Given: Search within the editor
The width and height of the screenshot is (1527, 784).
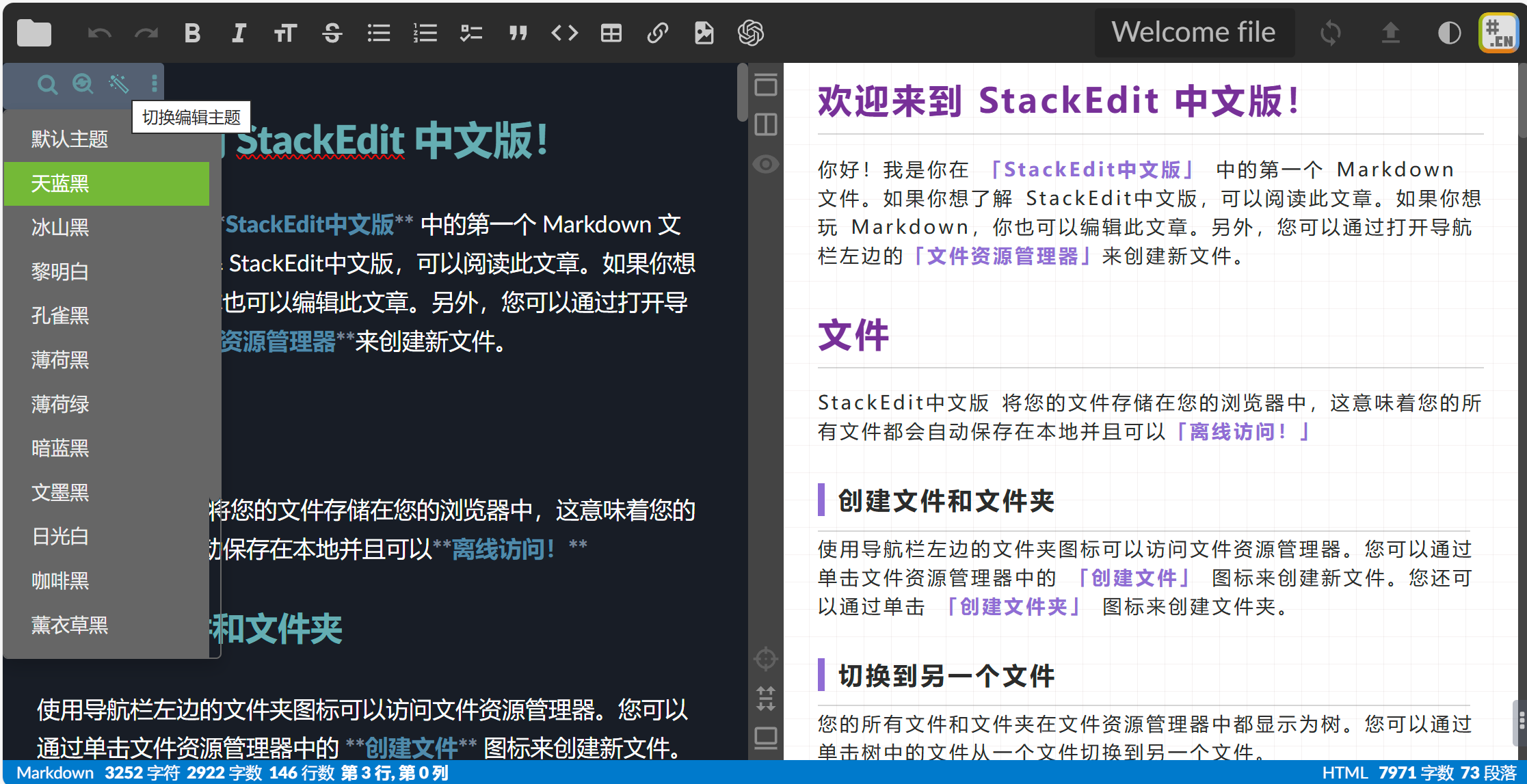Looking at the screenshot, I should pyautogui.click(x=48, y=84).
